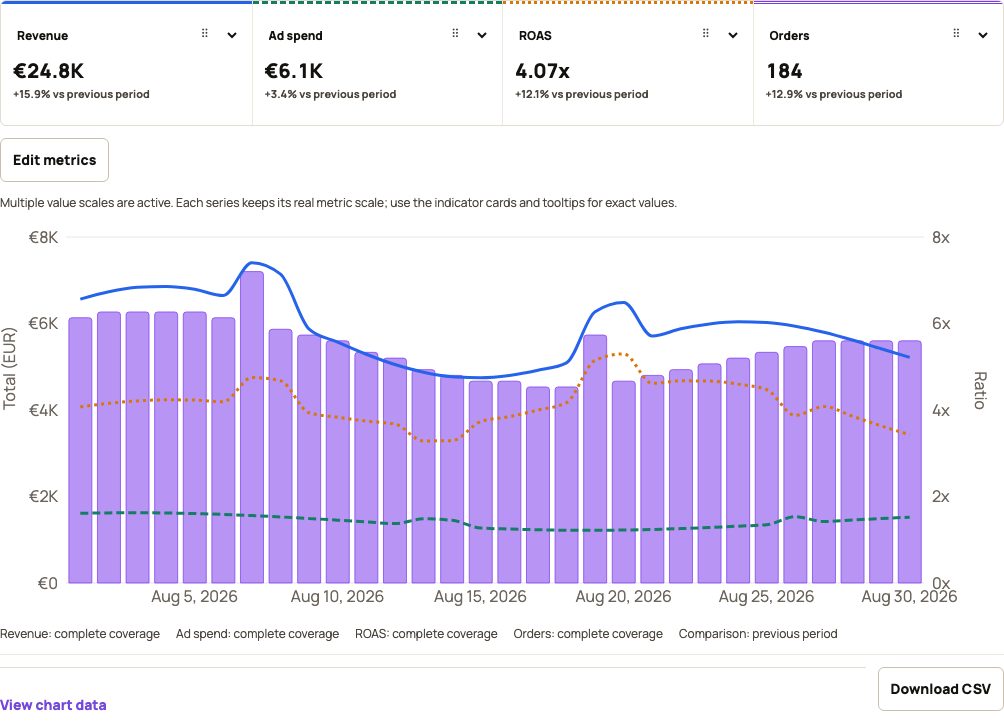
Task: Click Revenue: complete coverage note
Action: point(80,633)
